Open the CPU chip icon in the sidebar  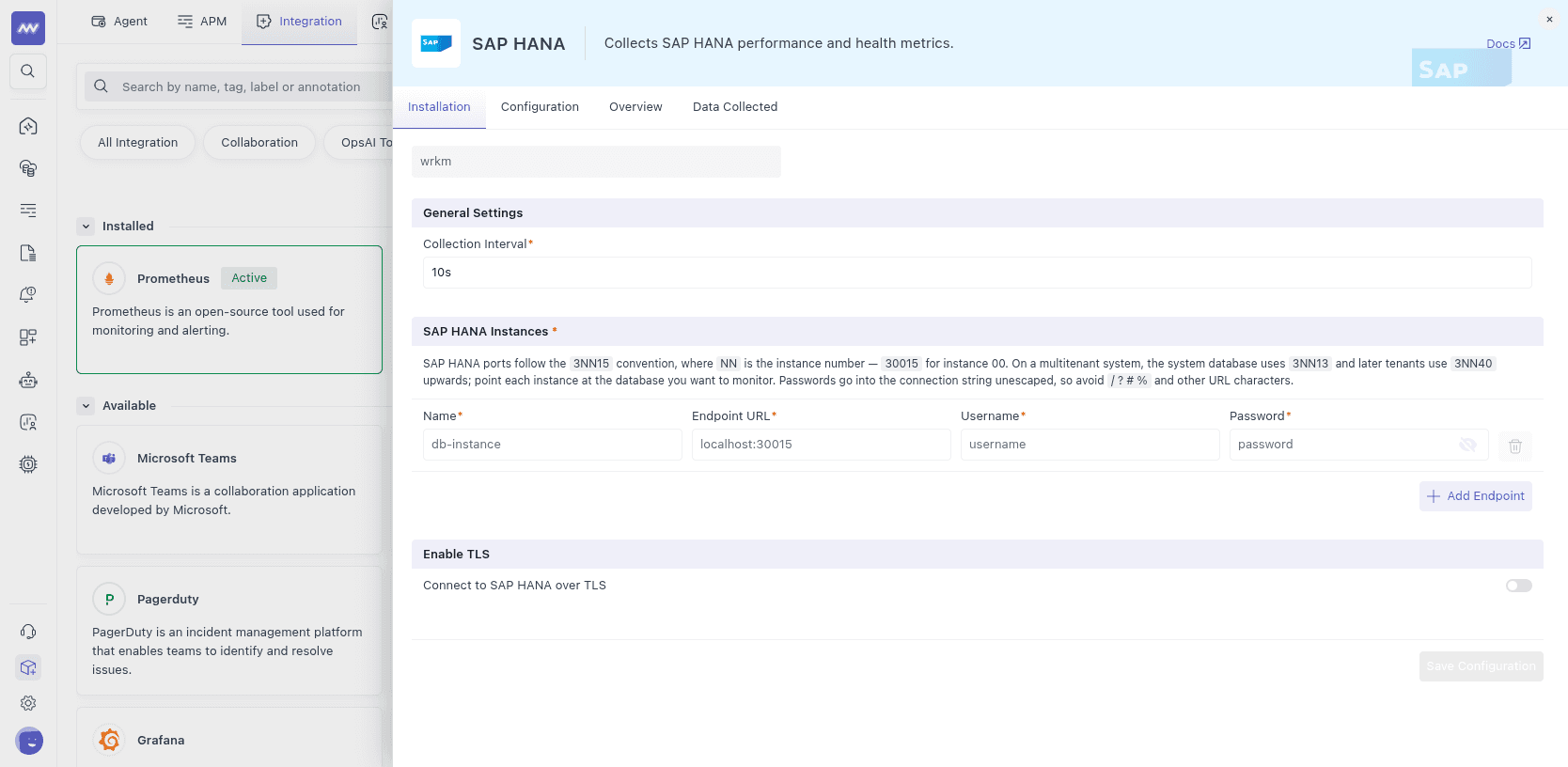click(28, 464)
